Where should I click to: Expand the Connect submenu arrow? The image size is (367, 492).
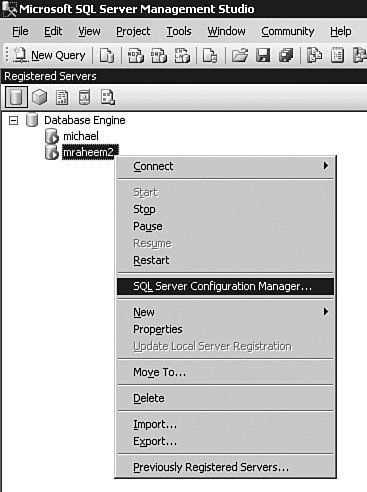coord(326,166)
